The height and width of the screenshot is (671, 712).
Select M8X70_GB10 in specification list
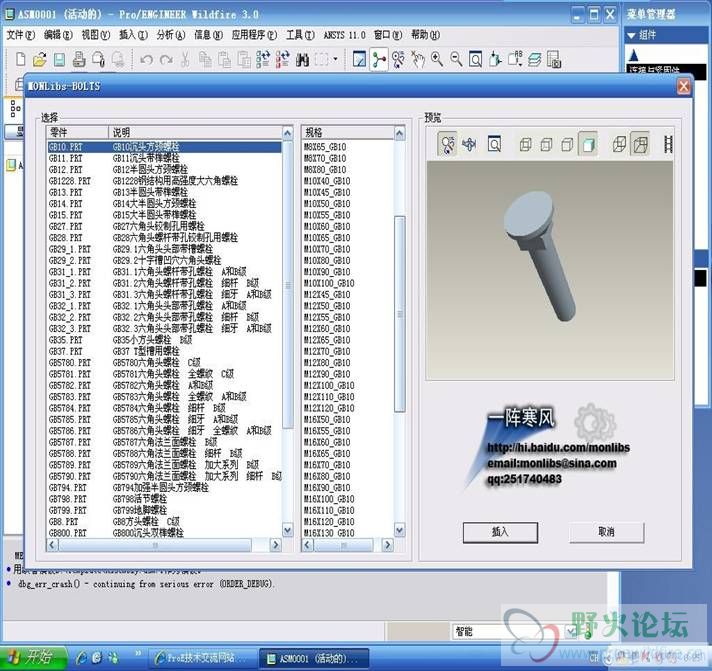click(326, 158)
